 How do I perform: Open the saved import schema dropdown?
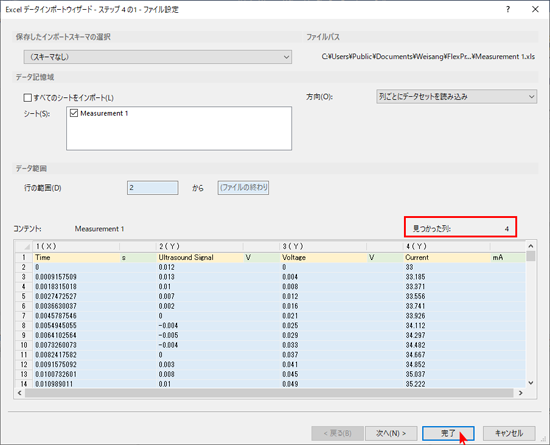click(158, 57)
